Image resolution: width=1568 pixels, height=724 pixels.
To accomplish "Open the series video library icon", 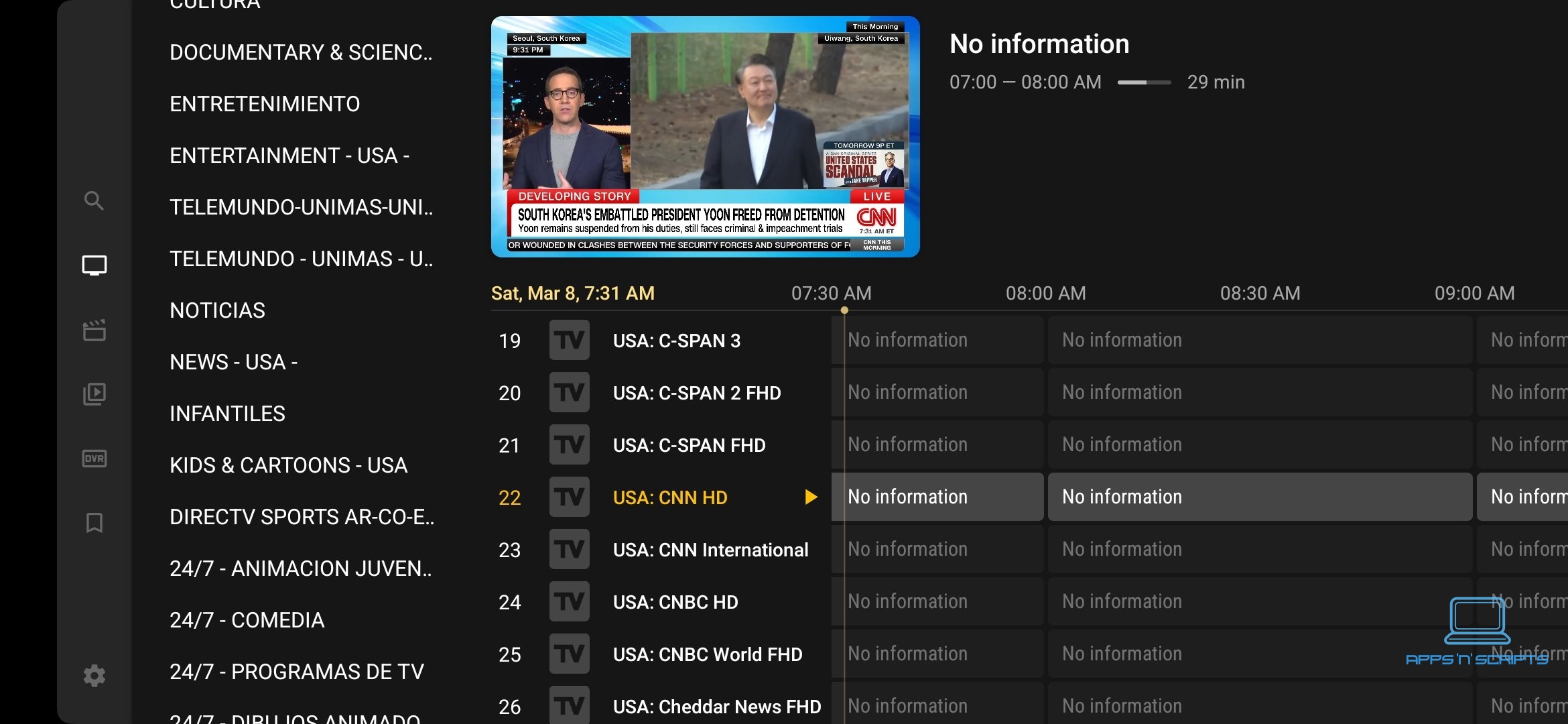I will (x=94, y=394).
